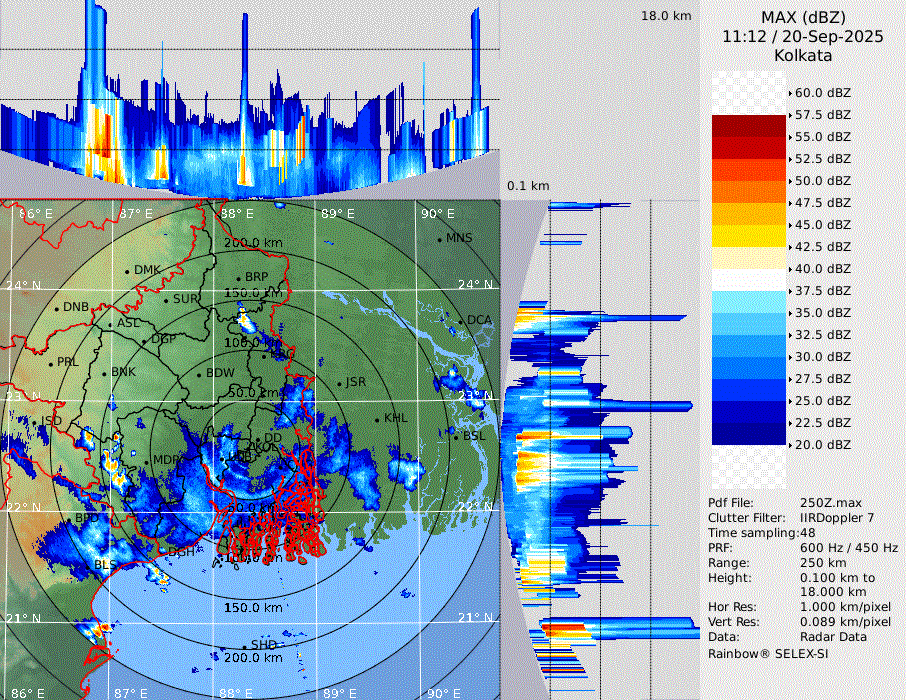906x700 pixels.
Task: Click the 18.0 km height label
Action: coord(666,16)
